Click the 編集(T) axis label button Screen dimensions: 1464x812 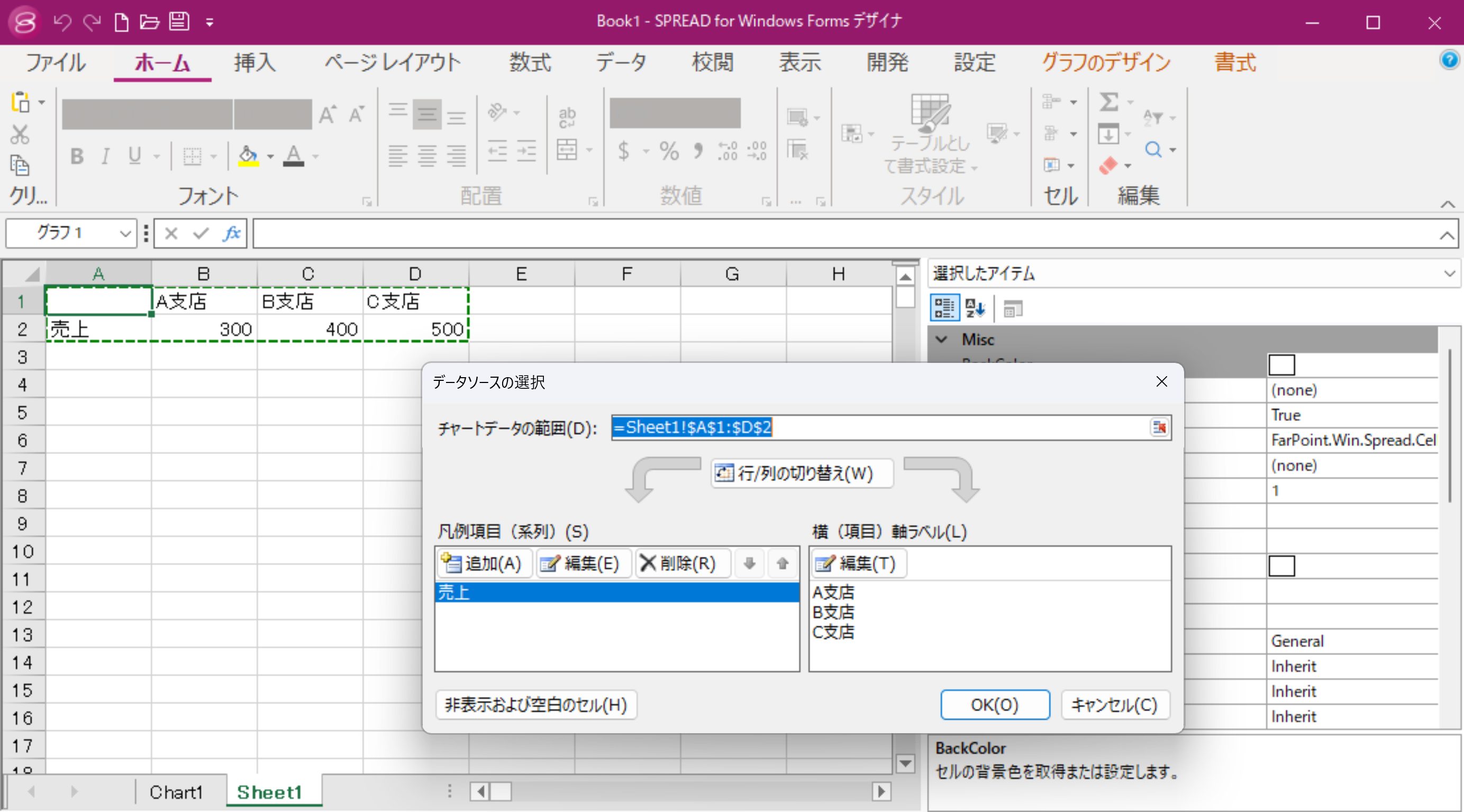pos(858,563)
